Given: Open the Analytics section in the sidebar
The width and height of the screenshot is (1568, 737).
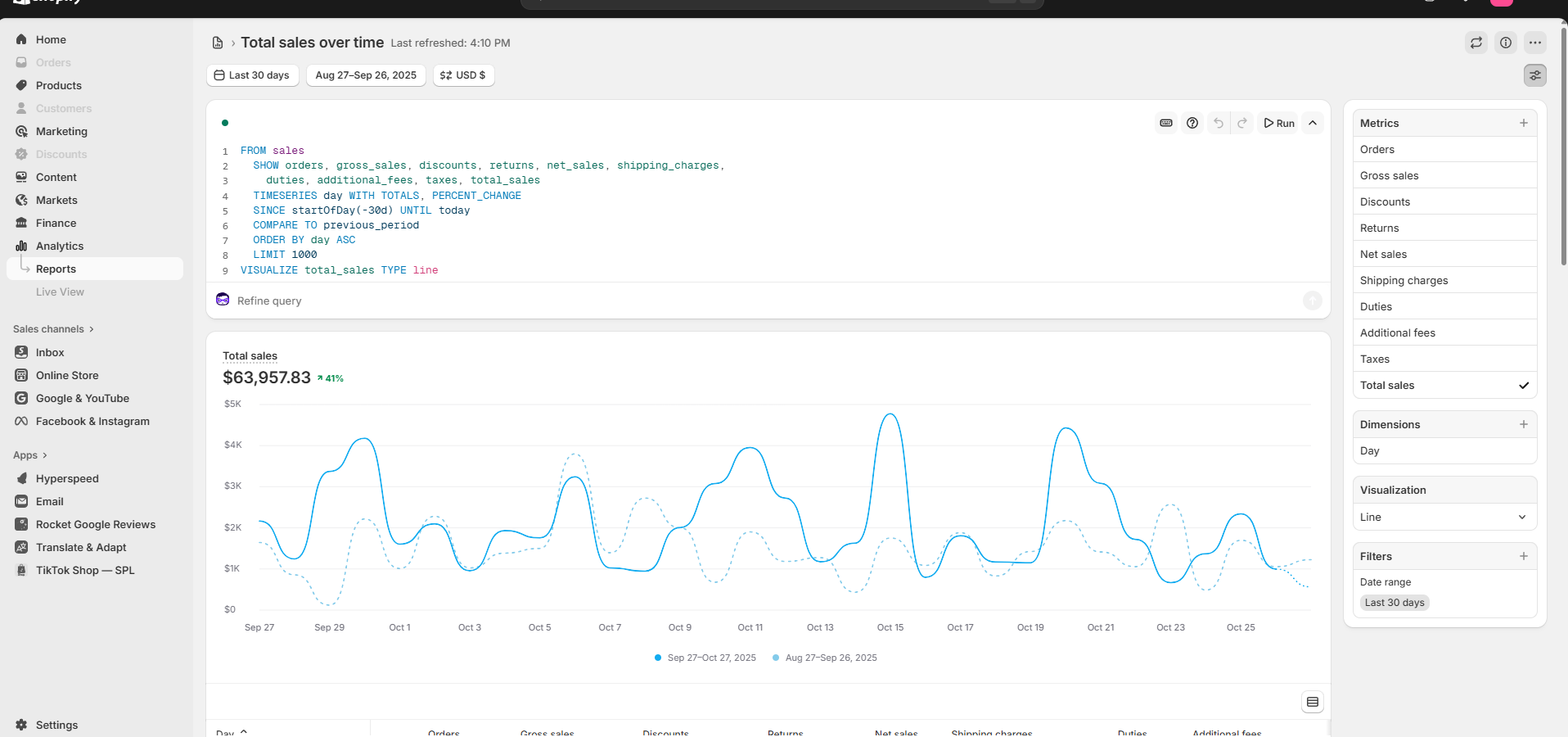Looking at the screenshot, I should click(x=59, y=246).
